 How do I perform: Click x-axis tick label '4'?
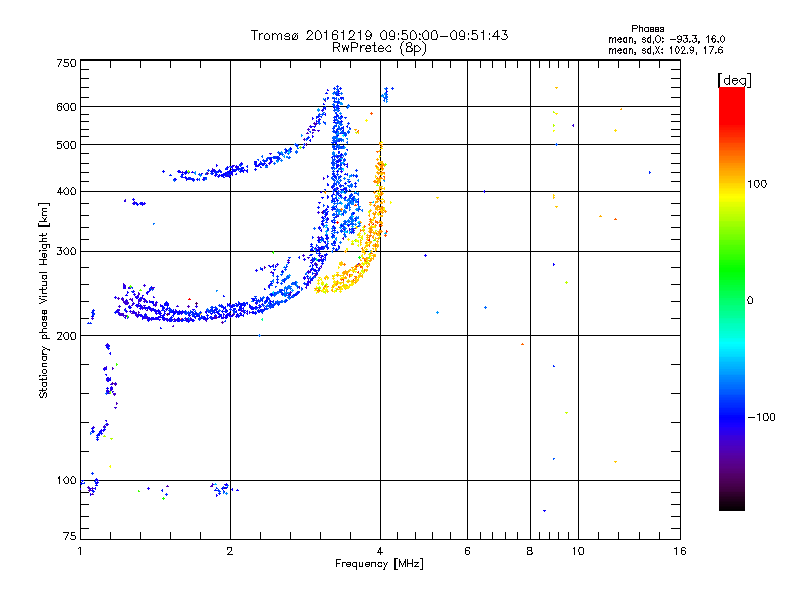coord(380,551)
